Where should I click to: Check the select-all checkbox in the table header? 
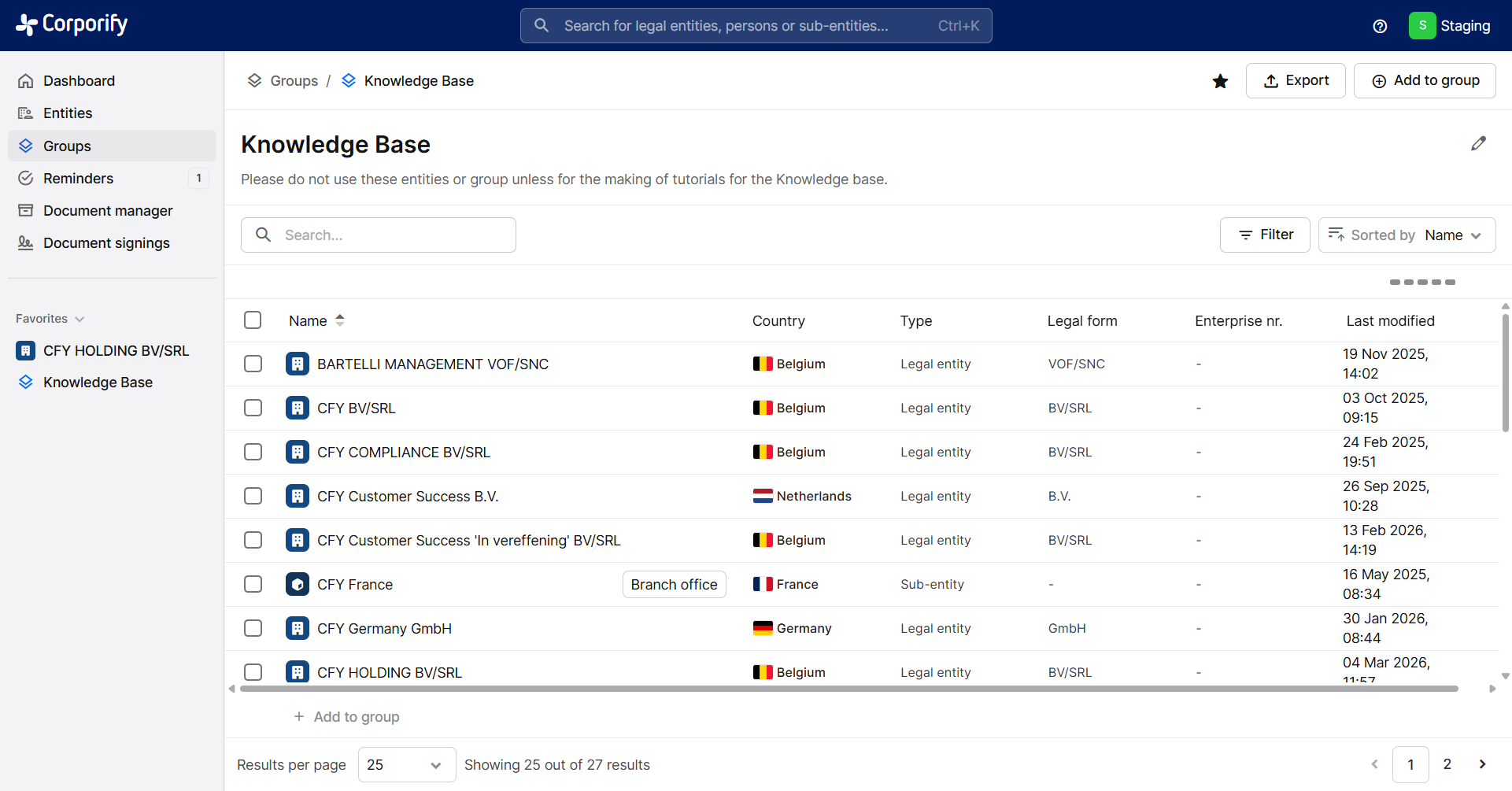[253, 320]
